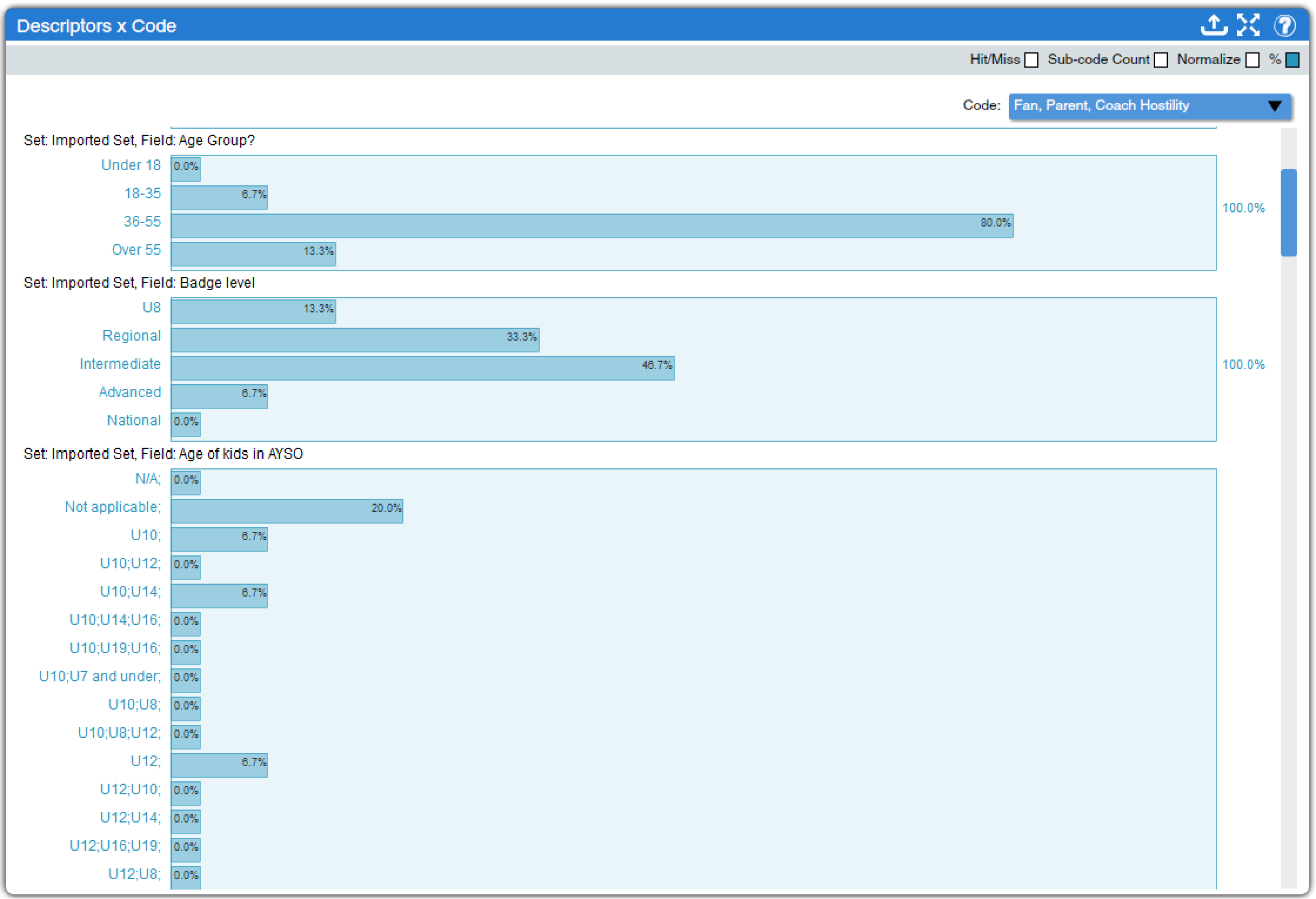The width and height of the screenshot is (1316, 899).
Task: Expand chart to full screen
Action: click(1248, 25)
